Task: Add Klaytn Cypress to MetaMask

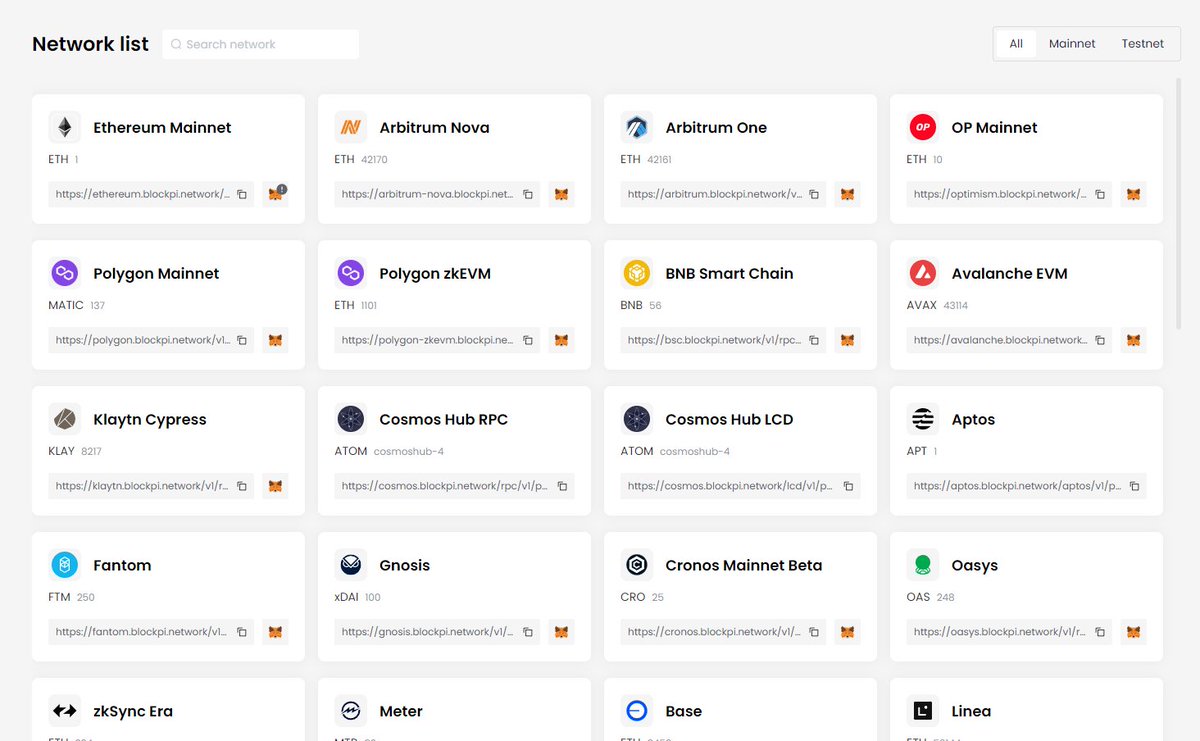Action: click(276, 486)
